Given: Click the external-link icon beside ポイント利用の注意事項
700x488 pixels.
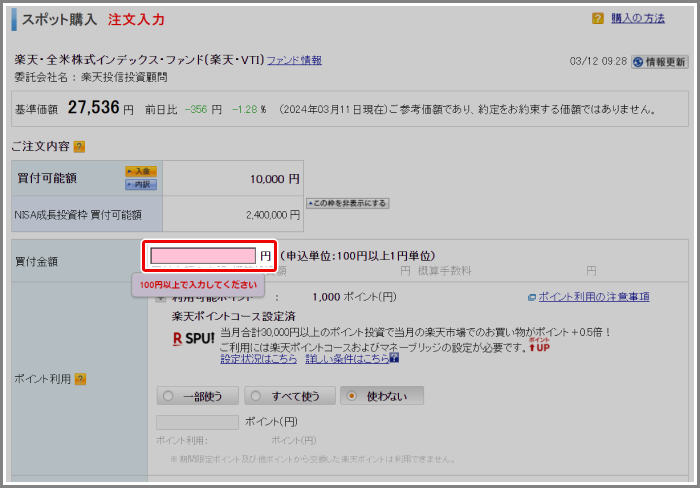Looking at the screenshot, I should point(532,297).
